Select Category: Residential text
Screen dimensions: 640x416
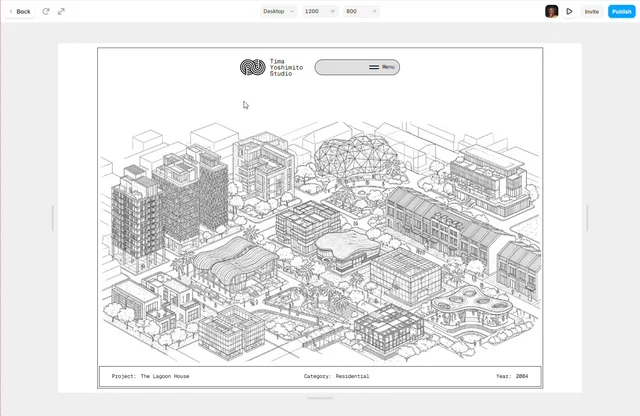point(336,376)
